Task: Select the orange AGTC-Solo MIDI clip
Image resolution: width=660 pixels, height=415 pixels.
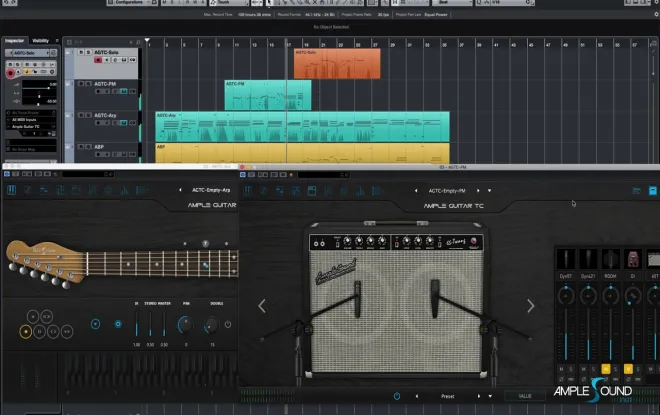Action: 337,64
